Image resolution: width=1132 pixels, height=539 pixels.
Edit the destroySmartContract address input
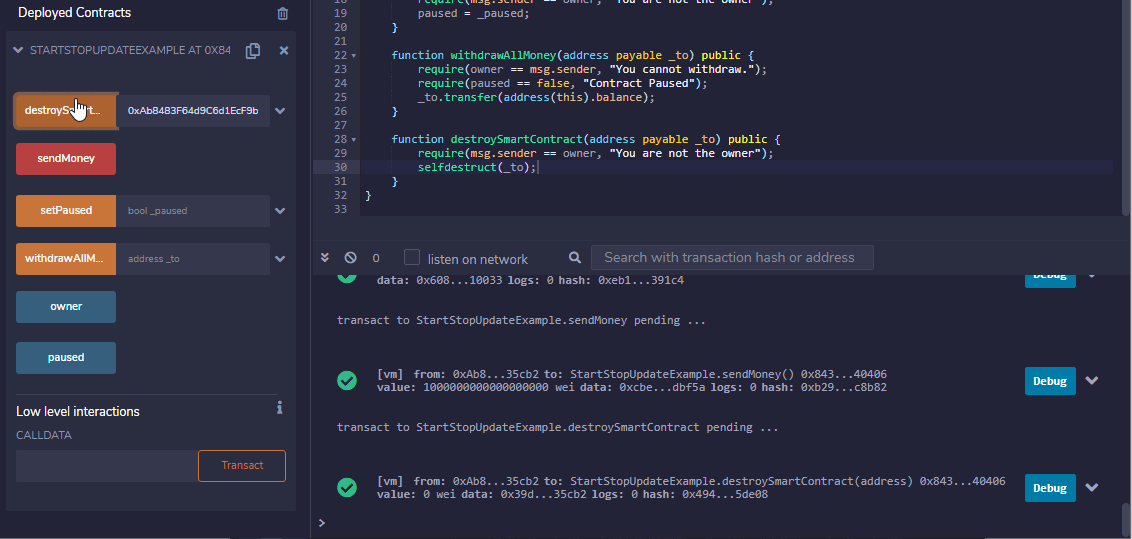coord(193,110)
